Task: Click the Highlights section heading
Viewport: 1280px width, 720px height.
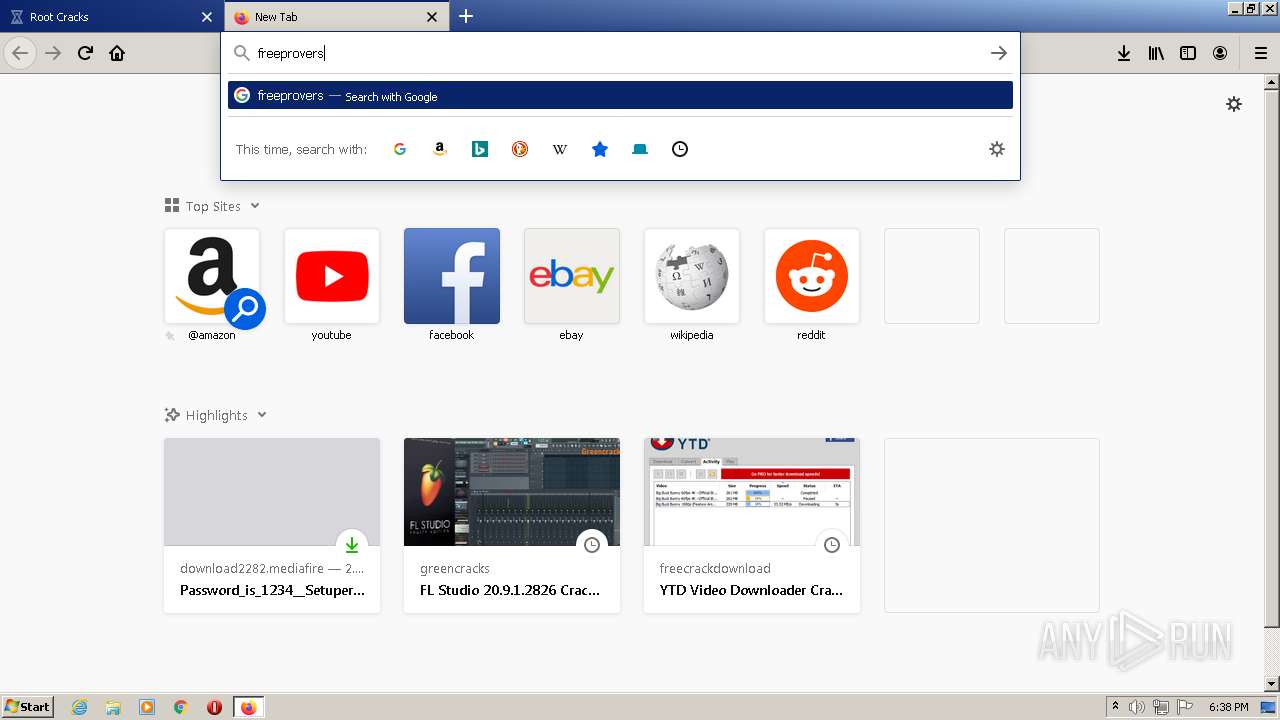Action: (x=216, y=415)
